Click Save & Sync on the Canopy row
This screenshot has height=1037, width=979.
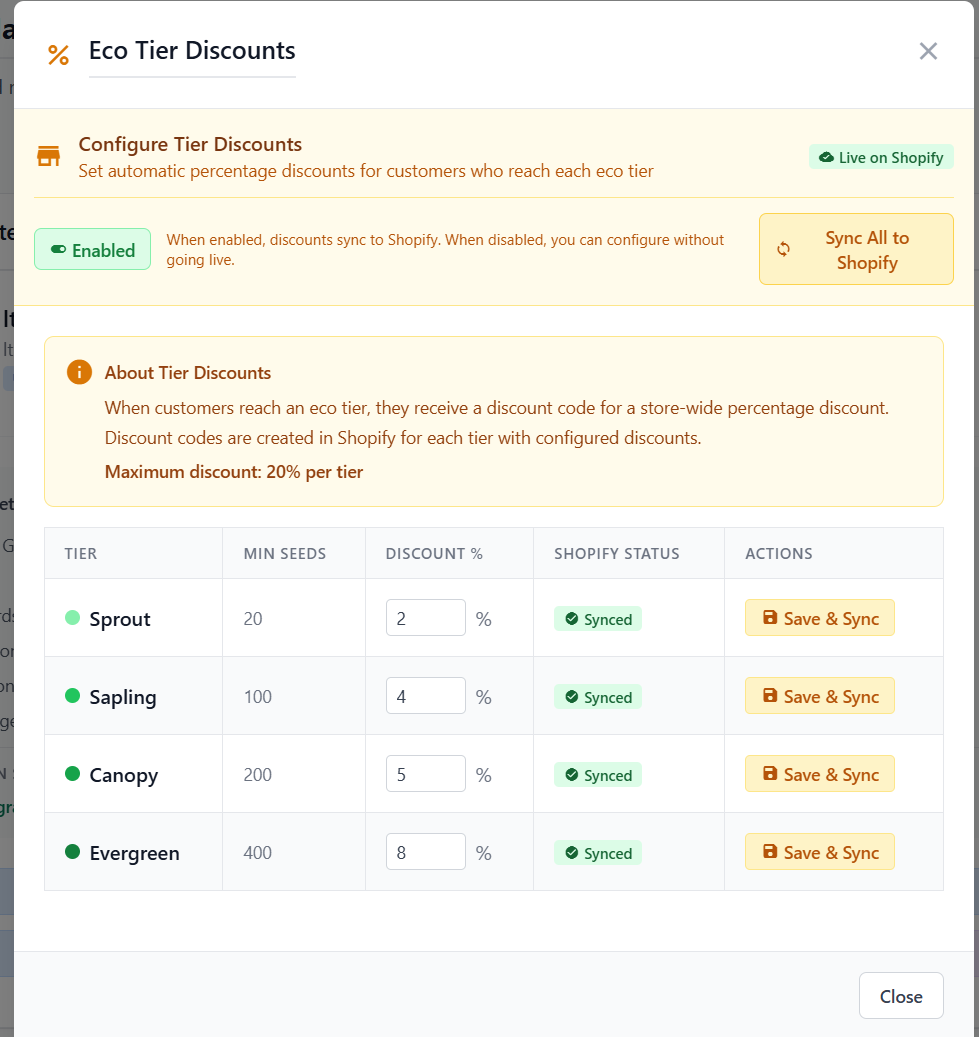pos(820,773)
